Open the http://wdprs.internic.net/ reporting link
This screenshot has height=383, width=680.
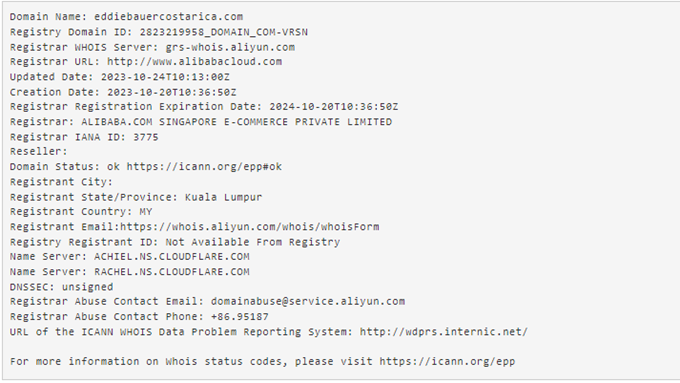coord(444,332)
